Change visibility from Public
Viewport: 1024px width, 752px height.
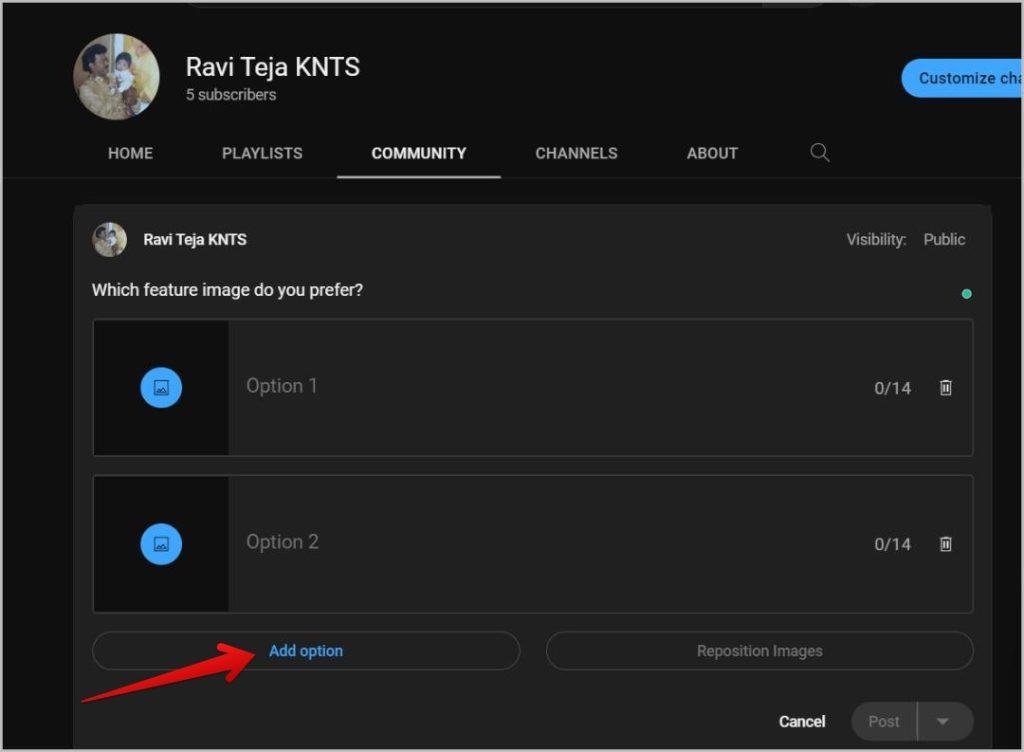[944, 240]
